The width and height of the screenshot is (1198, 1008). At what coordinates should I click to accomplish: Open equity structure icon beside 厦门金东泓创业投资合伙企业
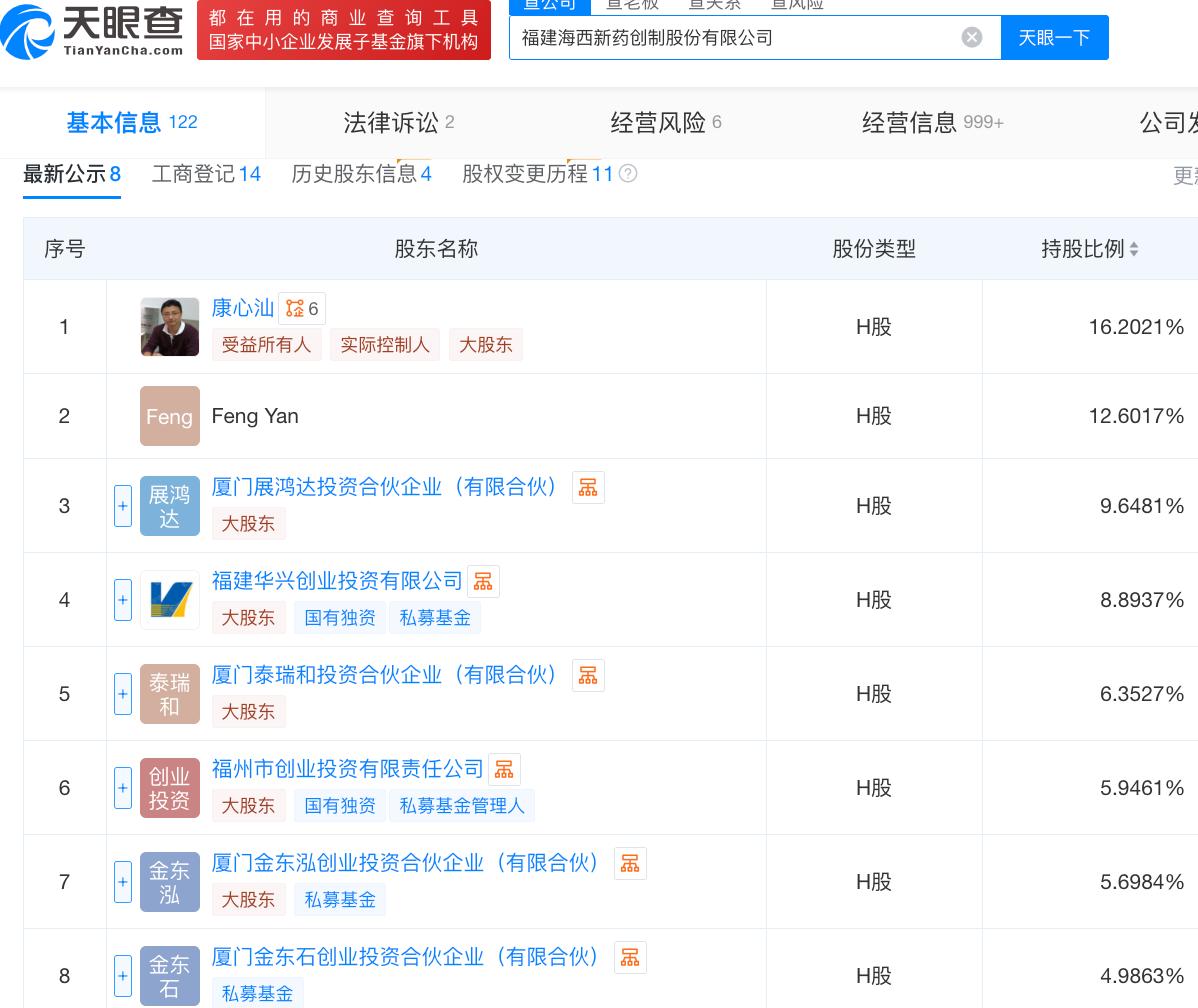click(x=630, y=864)
